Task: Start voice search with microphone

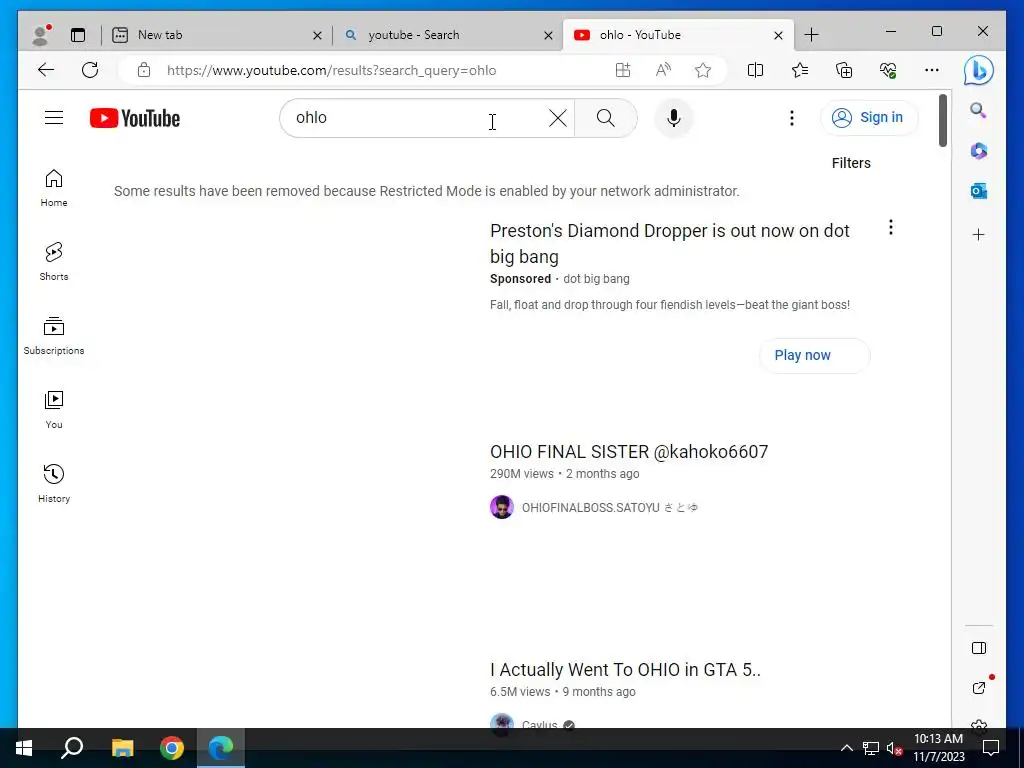Action: (674, 118)
